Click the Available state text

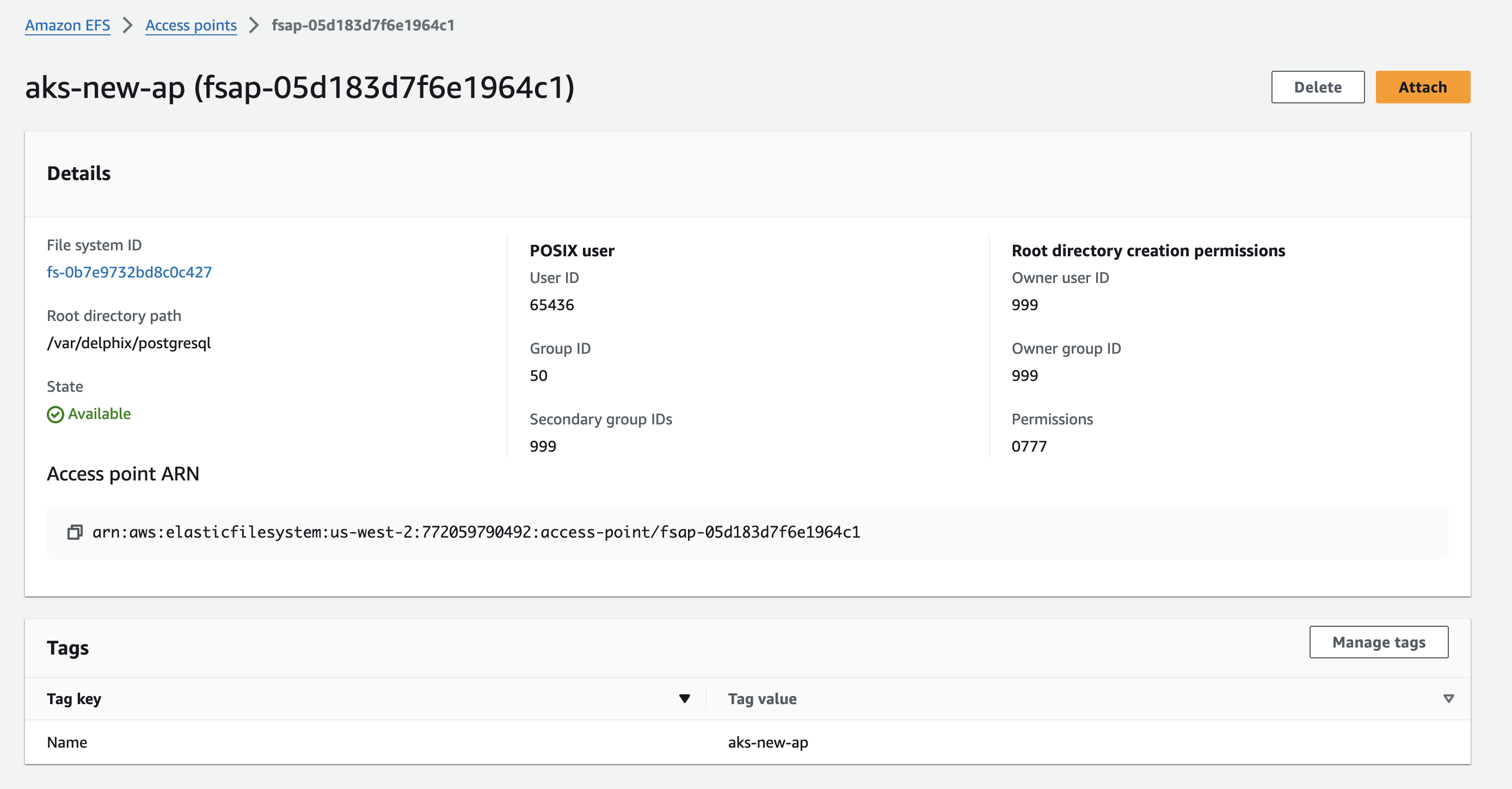[99, 414]
